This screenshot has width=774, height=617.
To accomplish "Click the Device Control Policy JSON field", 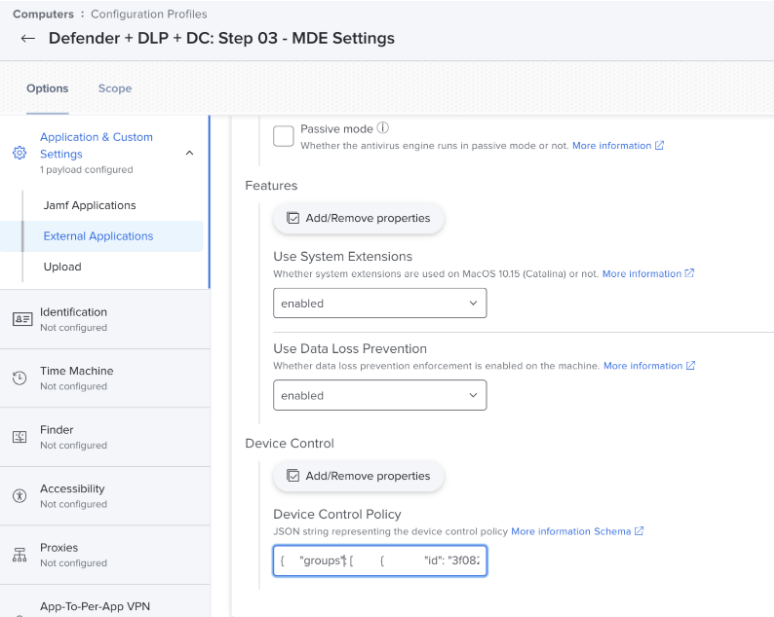I will pos(379,561).
